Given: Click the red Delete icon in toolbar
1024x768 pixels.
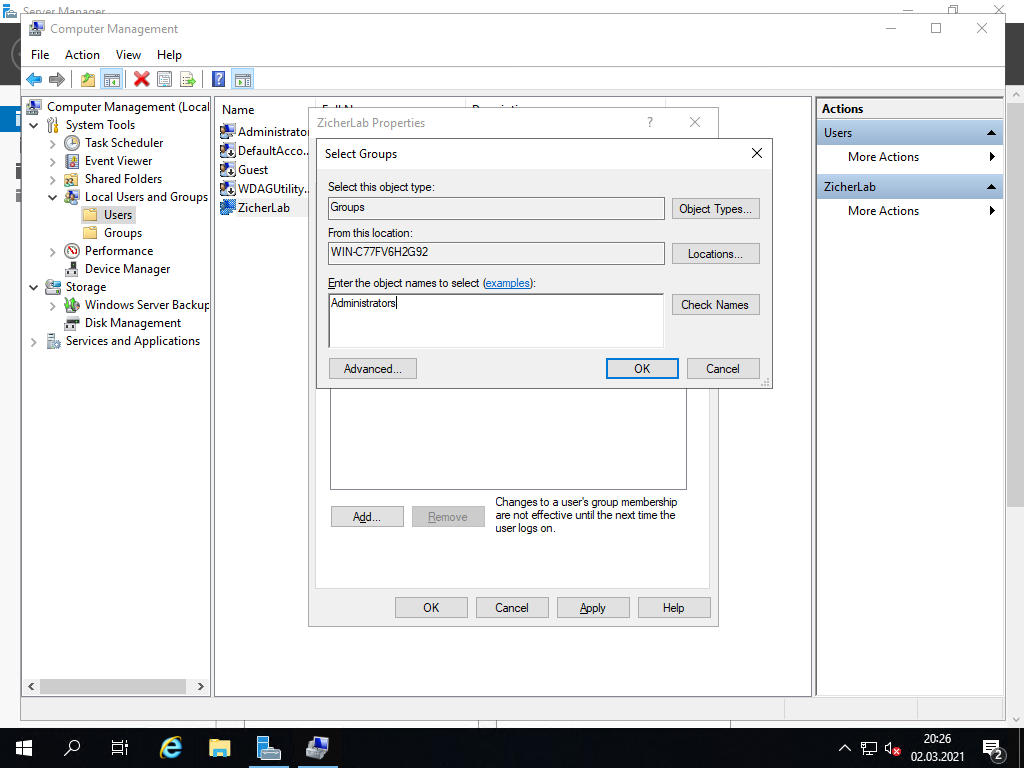Looking at the screenshot, I should tap(141, 80).
